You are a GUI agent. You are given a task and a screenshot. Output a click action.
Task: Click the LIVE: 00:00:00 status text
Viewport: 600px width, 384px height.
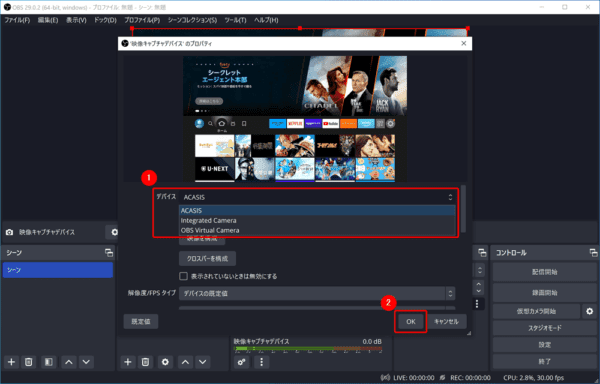click(x=414, y=378)
